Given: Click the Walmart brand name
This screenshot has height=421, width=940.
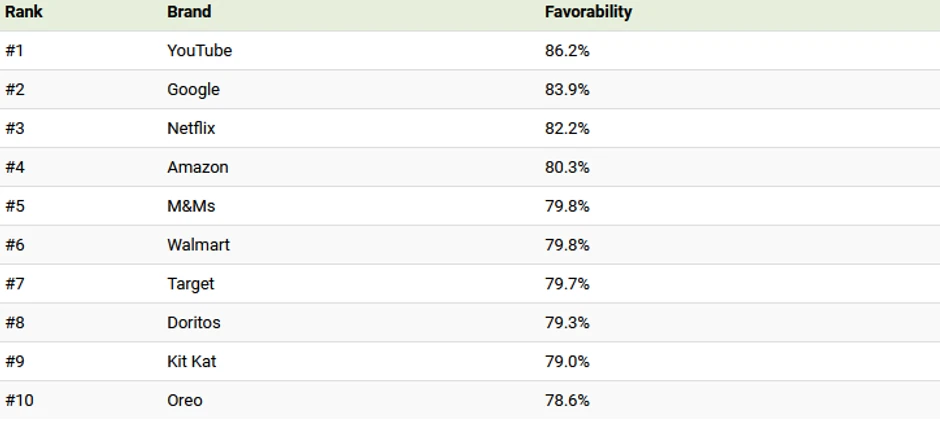Looking at the screenshot, I should pos(199,245).
